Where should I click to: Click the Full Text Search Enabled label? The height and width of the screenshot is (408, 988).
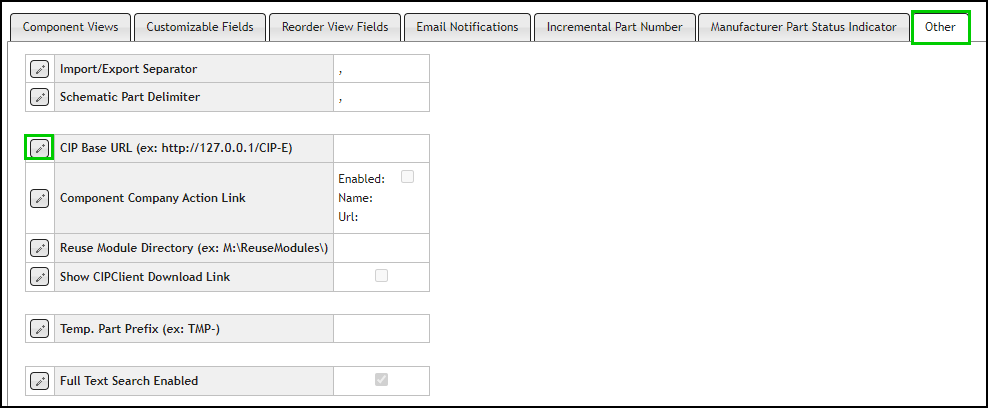click(129, 381)
